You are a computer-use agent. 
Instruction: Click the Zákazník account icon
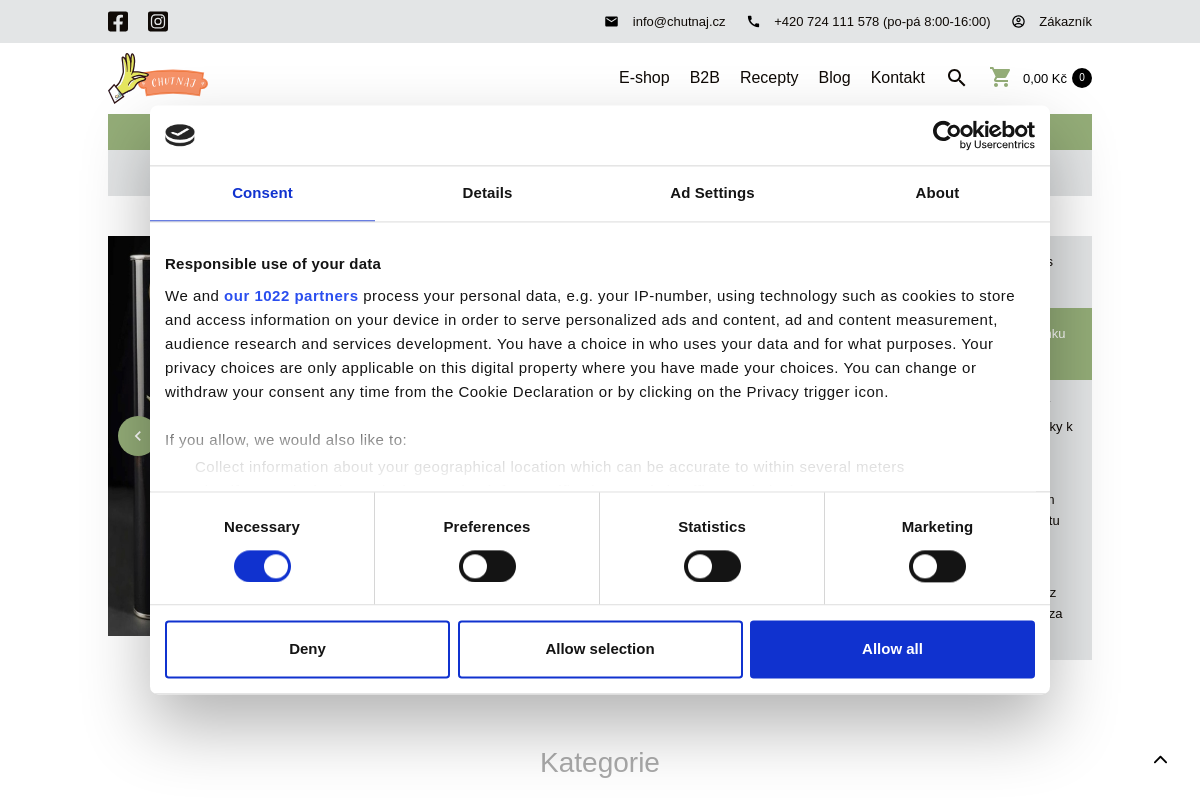(1018, 21)
